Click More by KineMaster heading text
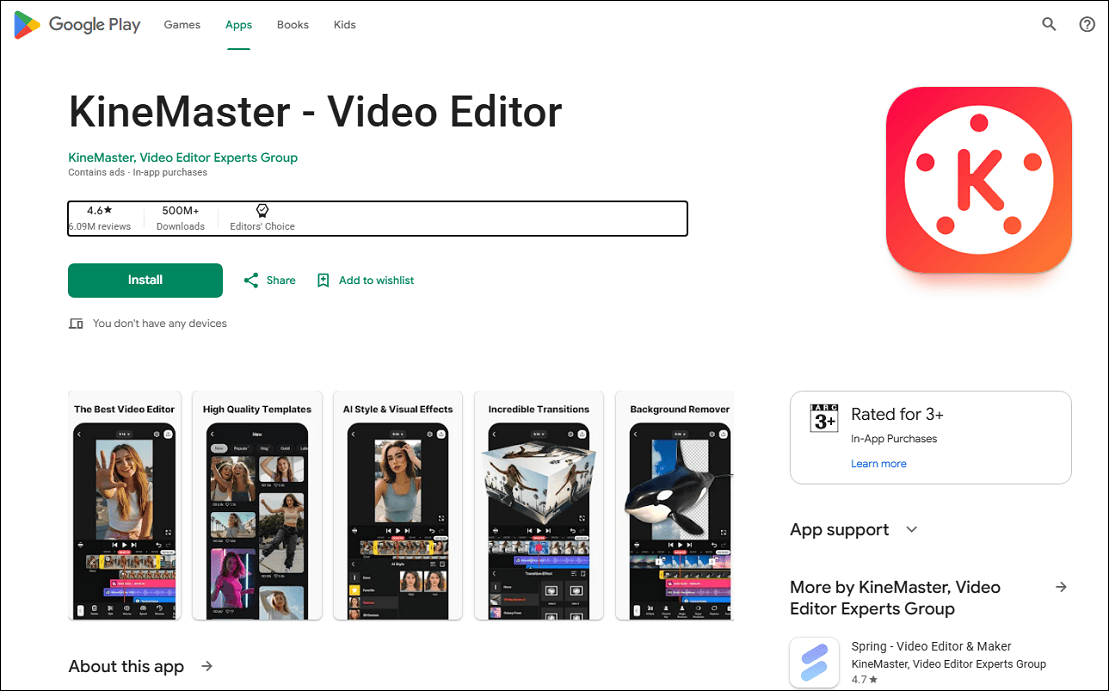1109x691 pixels. [x=895, y=598]
